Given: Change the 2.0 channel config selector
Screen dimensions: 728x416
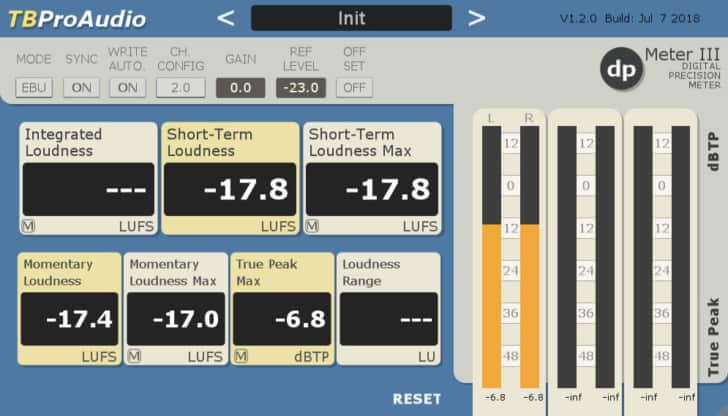Looking at the screenshot, I should [181, 88].
